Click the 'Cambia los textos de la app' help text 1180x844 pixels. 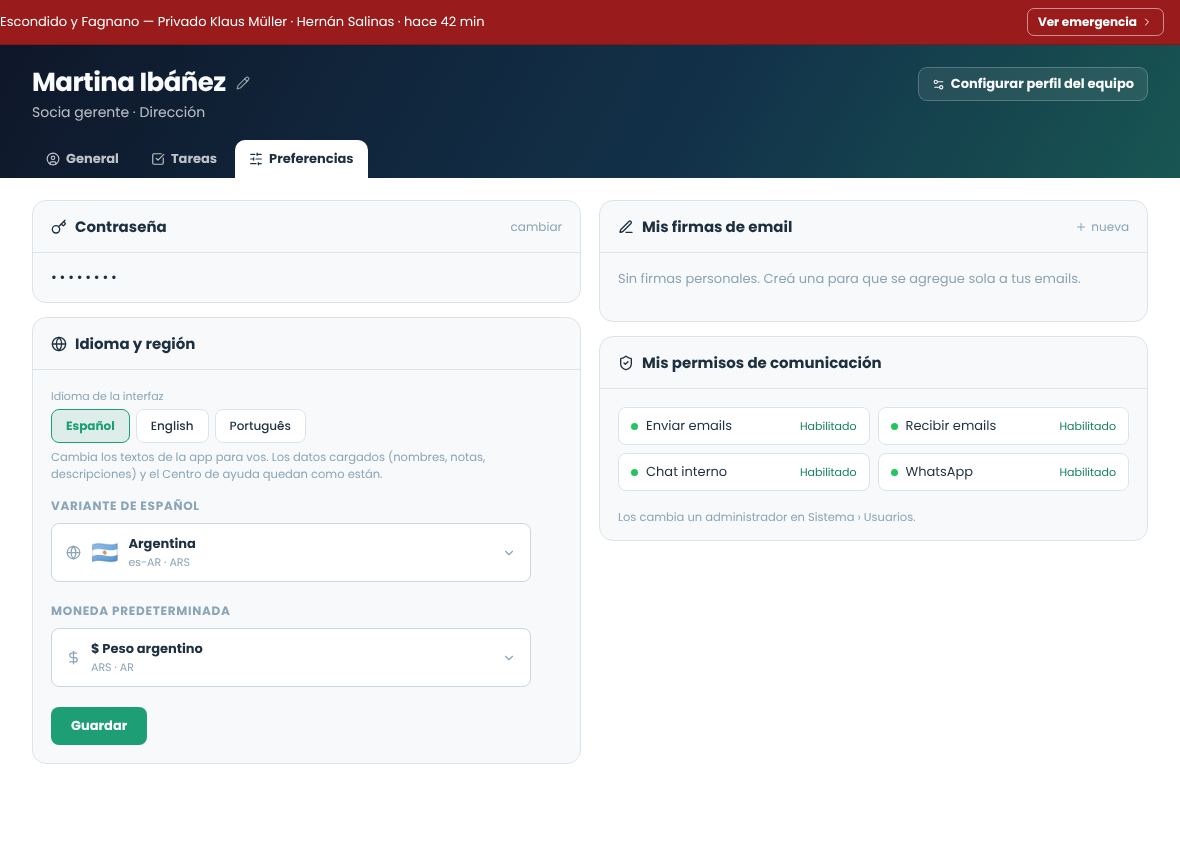click(x=268, y=466)
